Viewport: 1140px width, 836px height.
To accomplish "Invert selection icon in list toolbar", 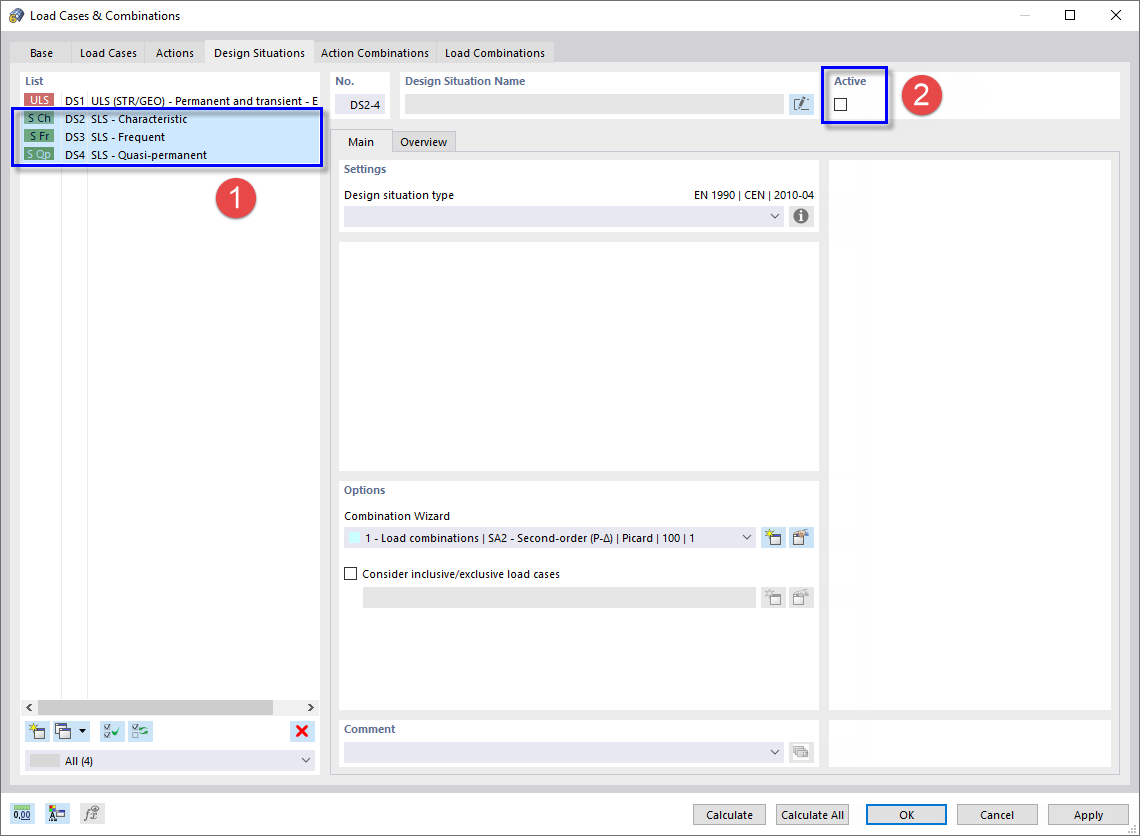I will point(140,731).
